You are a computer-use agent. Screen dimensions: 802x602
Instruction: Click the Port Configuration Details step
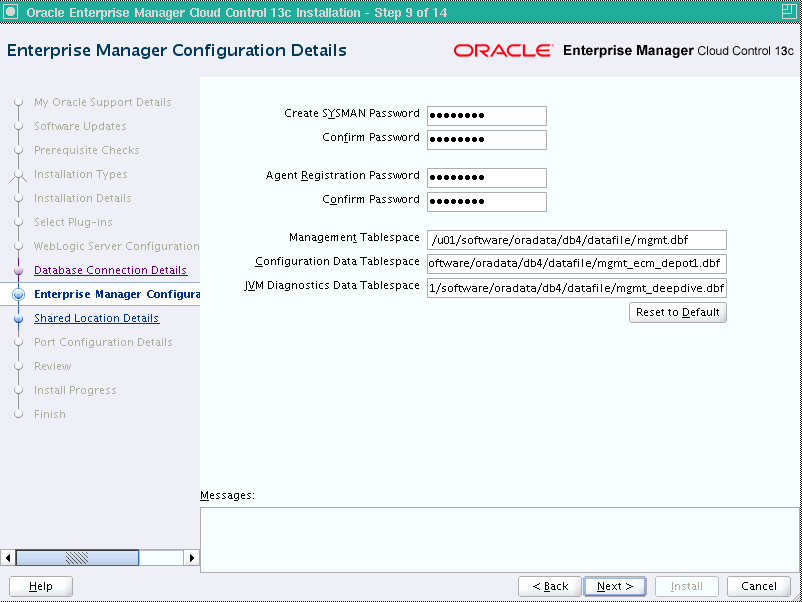tap(103, 342)
